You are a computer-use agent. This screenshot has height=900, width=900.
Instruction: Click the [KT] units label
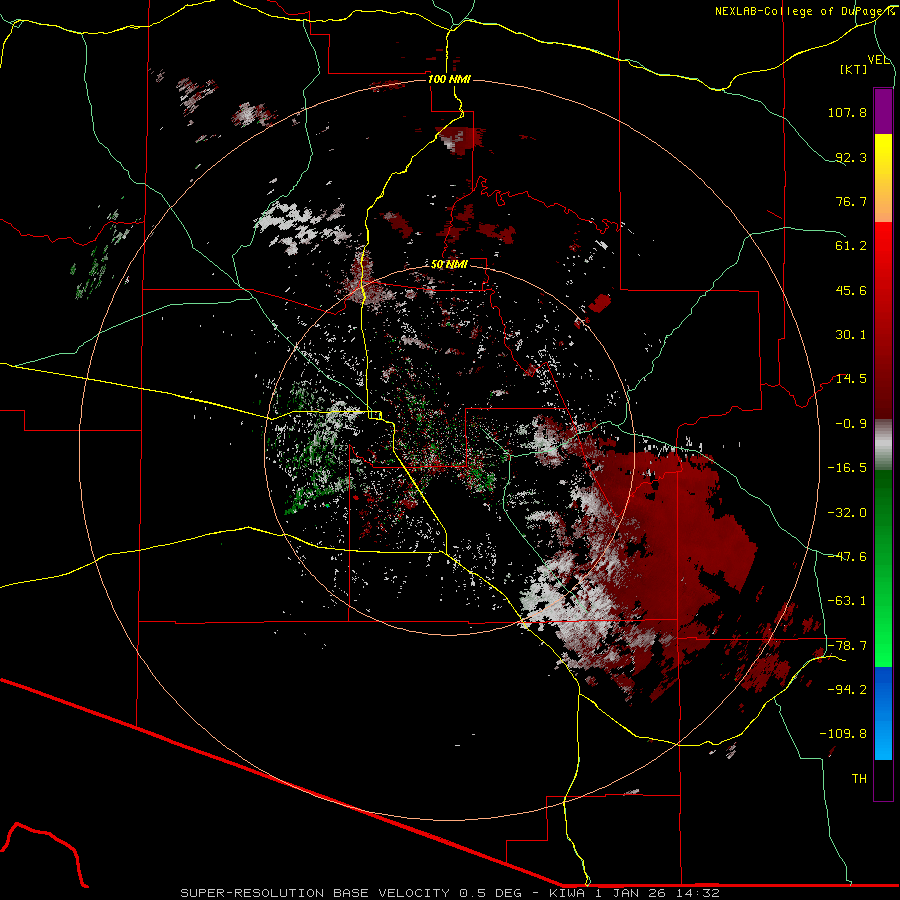854,69
